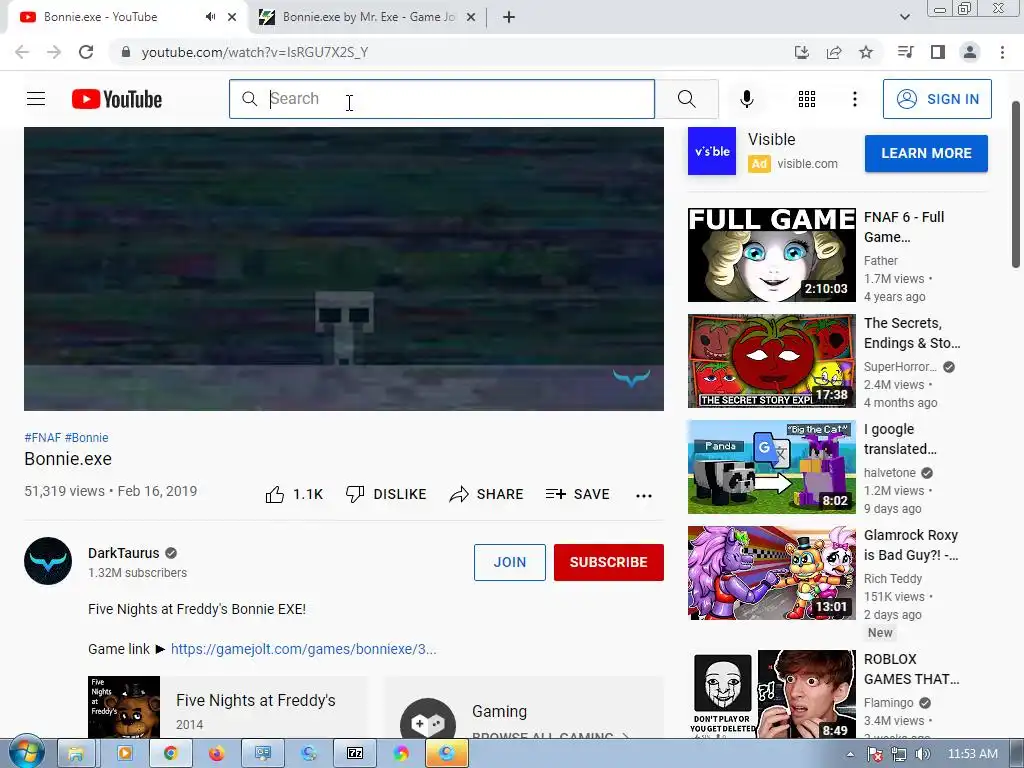Viewport: 1024px width, 768px height.
Task: Click 'halvetone' channel name
Action: coord(889,473)
